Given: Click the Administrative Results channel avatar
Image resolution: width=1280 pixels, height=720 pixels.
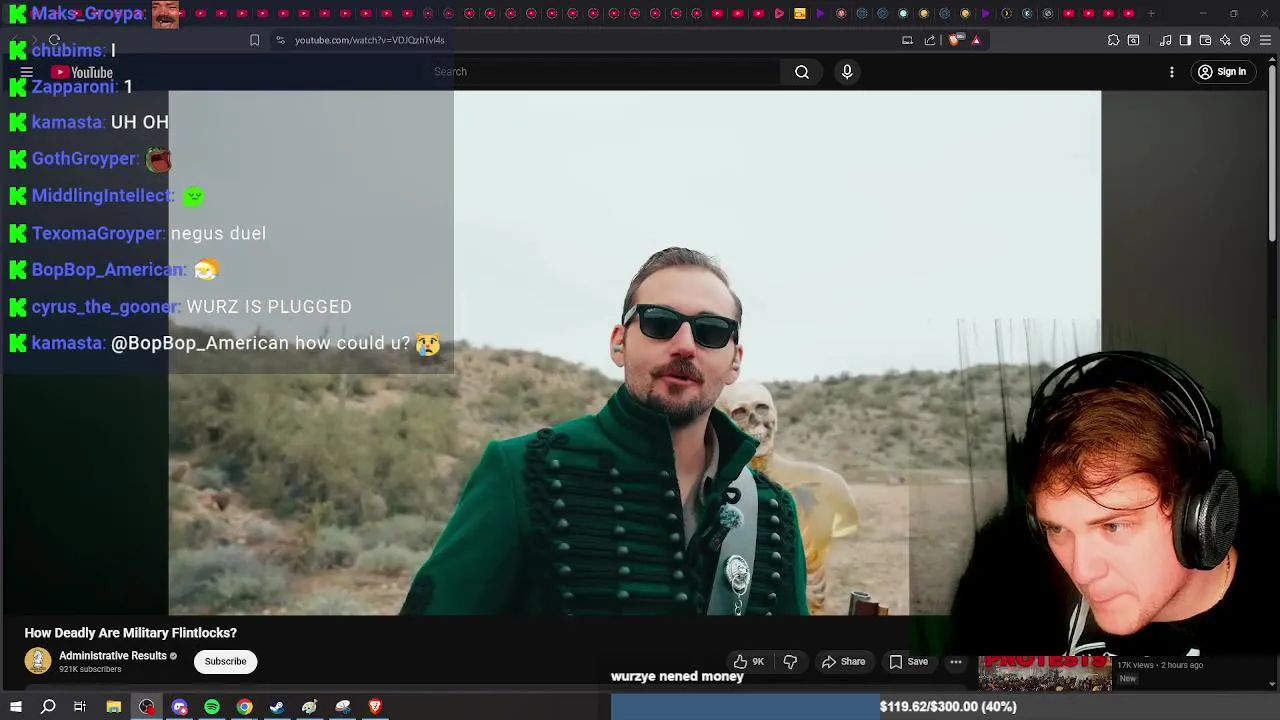Looking at the screenshot, I should pos(38,661).
